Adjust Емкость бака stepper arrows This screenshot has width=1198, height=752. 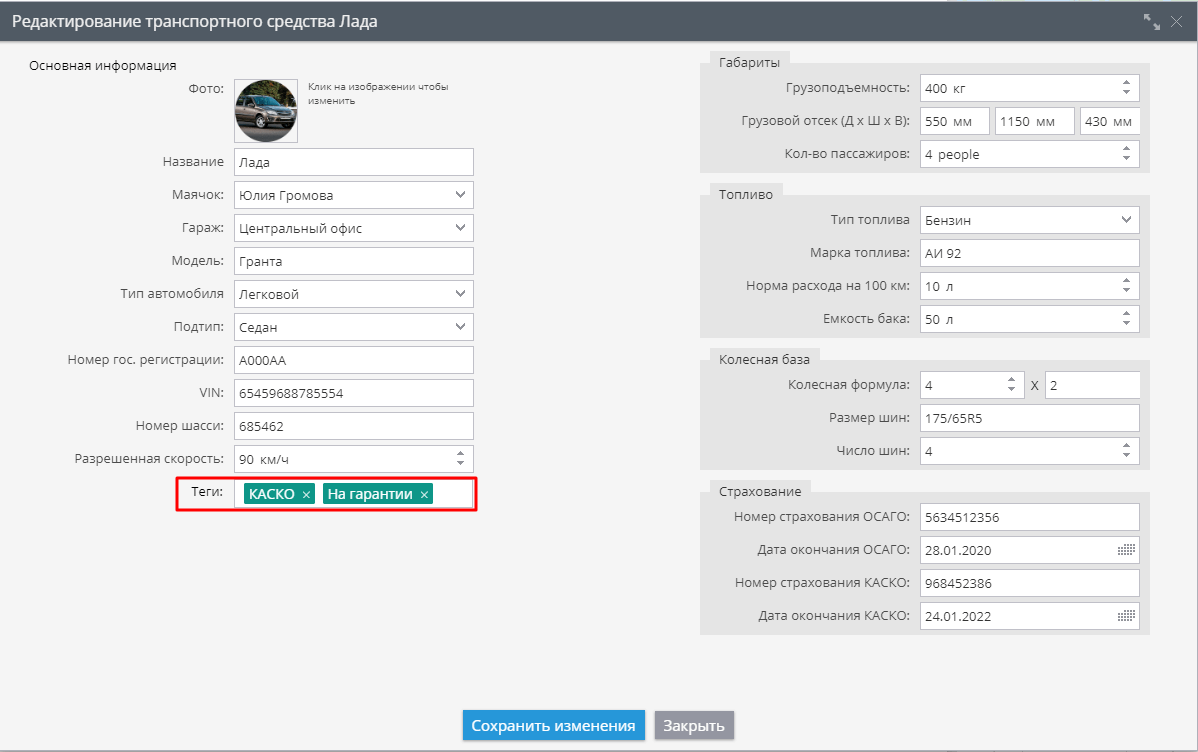[x=1126, y=319]
